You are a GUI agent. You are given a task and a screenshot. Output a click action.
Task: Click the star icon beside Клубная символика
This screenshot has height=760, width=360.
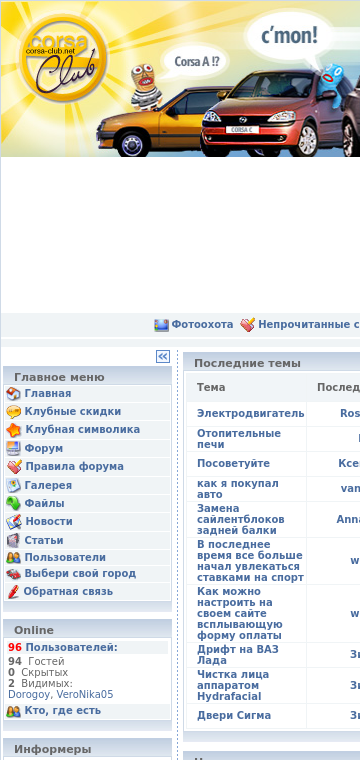13,430
